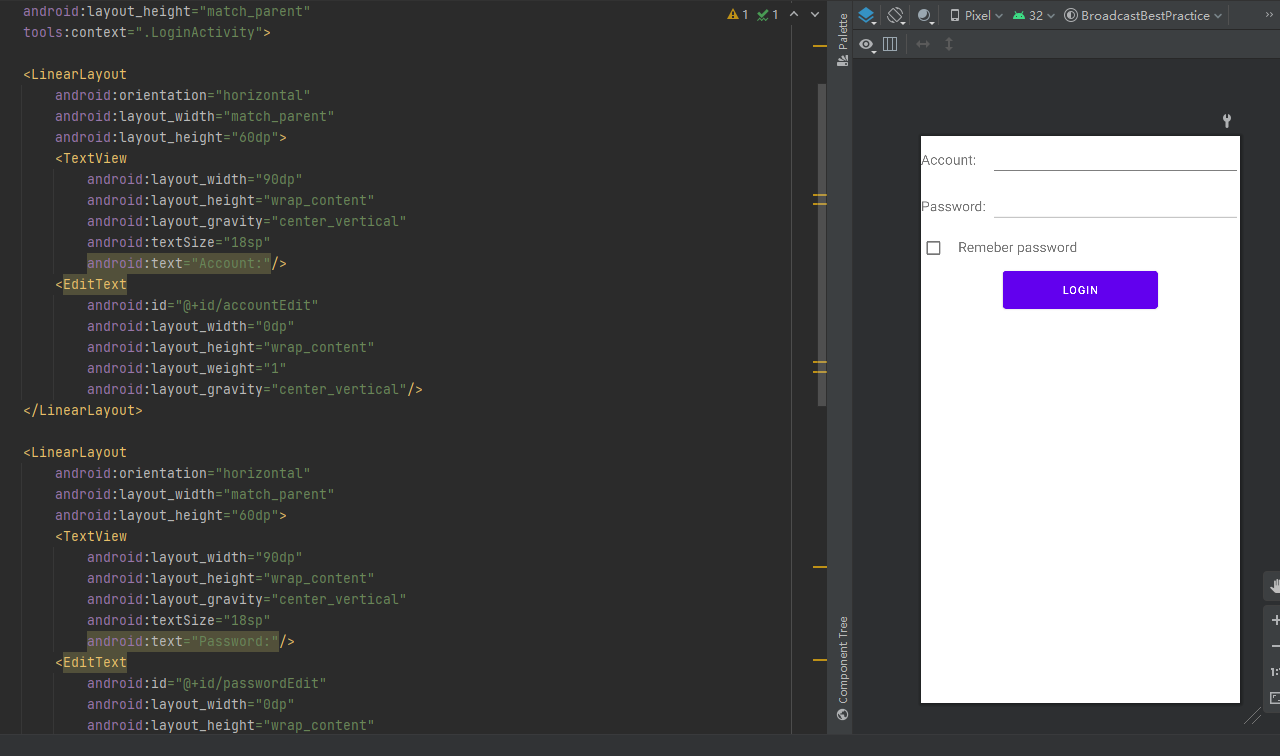The width and height of the screenshot is (1280, 756).
Task: Click the vertical expand arrows icon
Action: point(949,44)
